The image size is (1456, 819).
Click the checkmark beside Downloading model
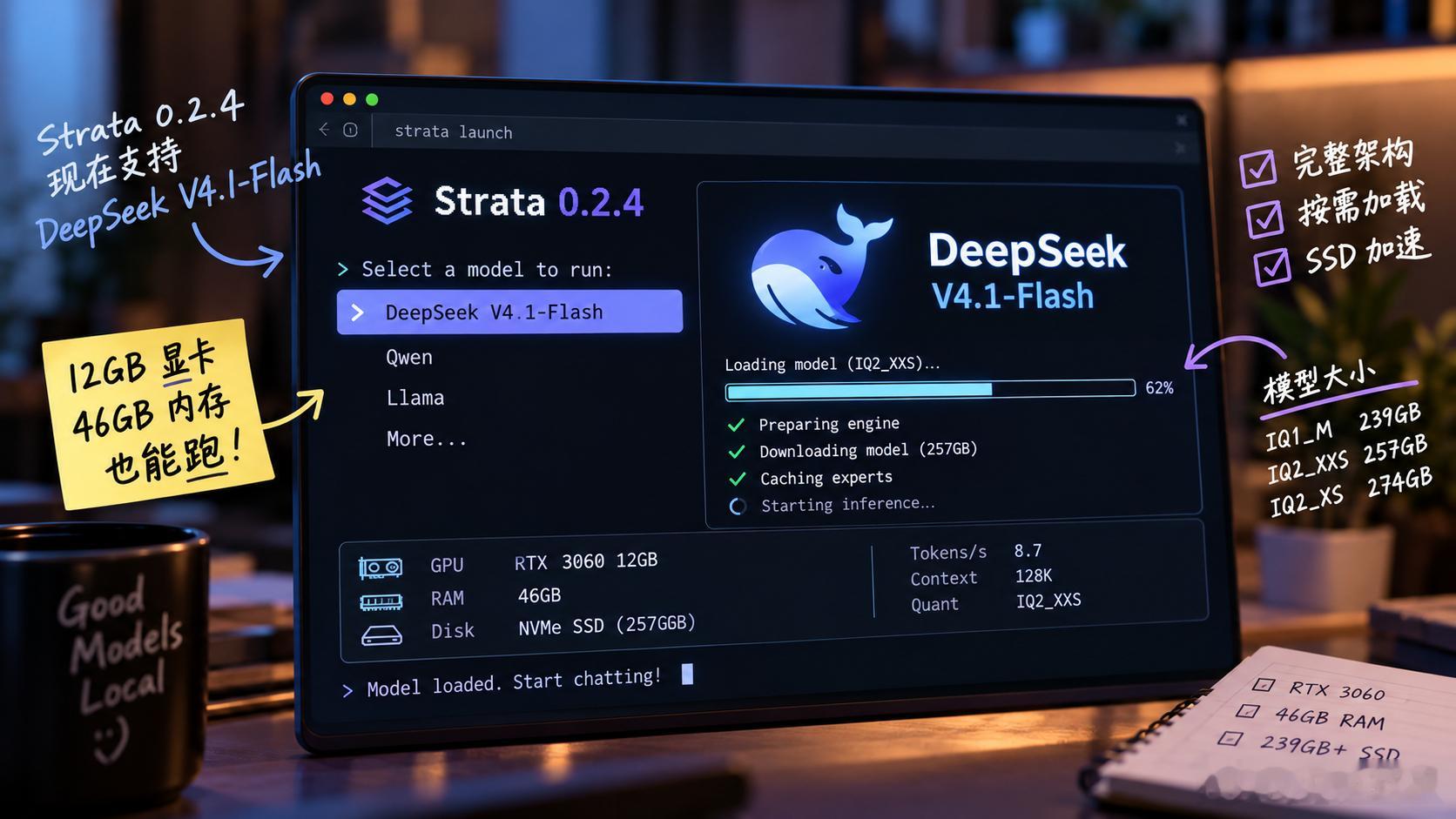(737, 452)
